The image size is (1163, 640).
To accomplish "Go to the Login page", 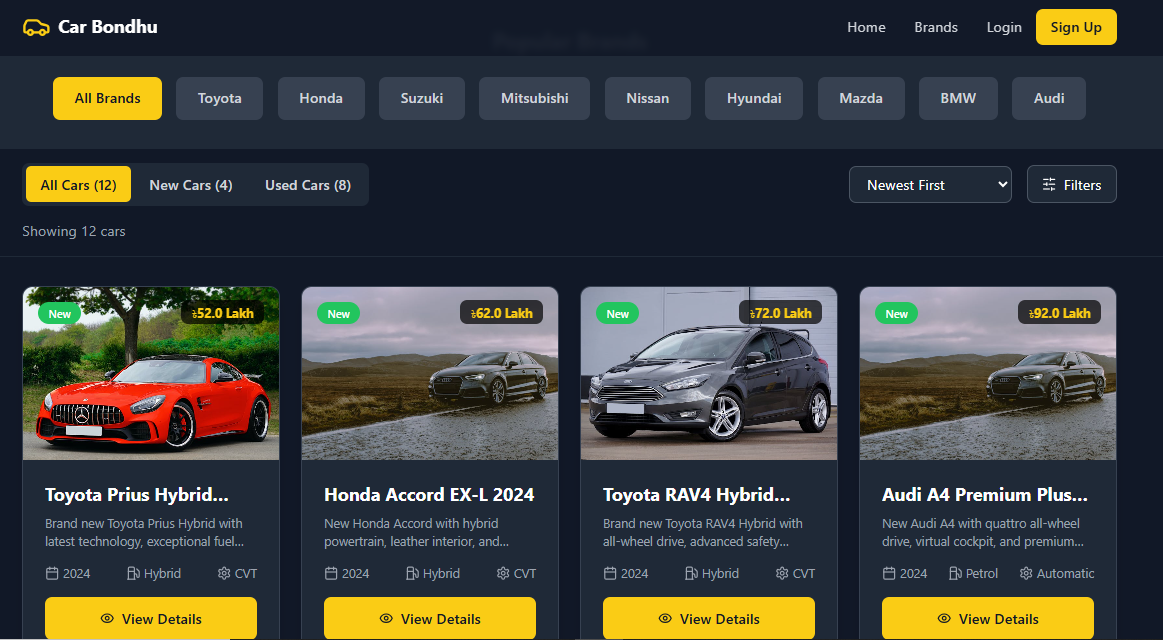I will click(1003, 27).
